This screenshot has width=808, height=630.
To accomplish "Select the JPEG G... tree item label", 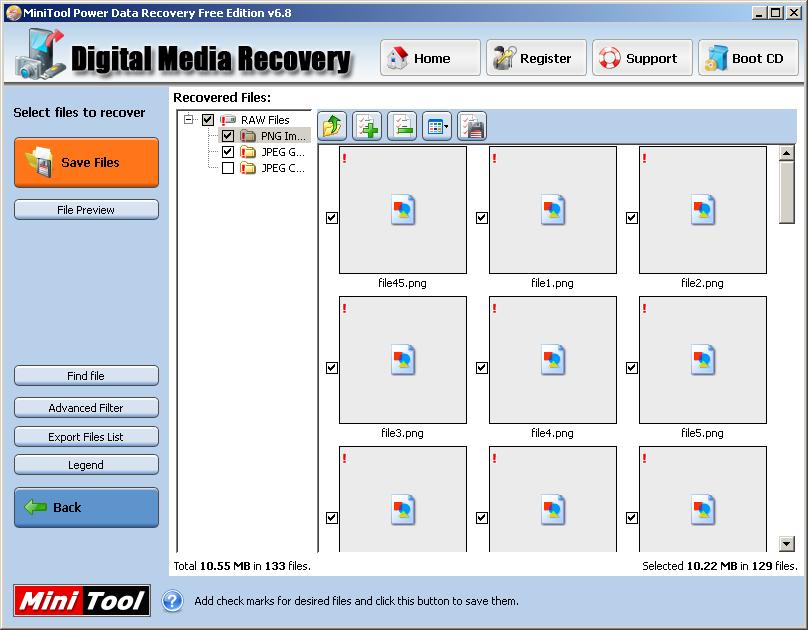I will [283, 152].
